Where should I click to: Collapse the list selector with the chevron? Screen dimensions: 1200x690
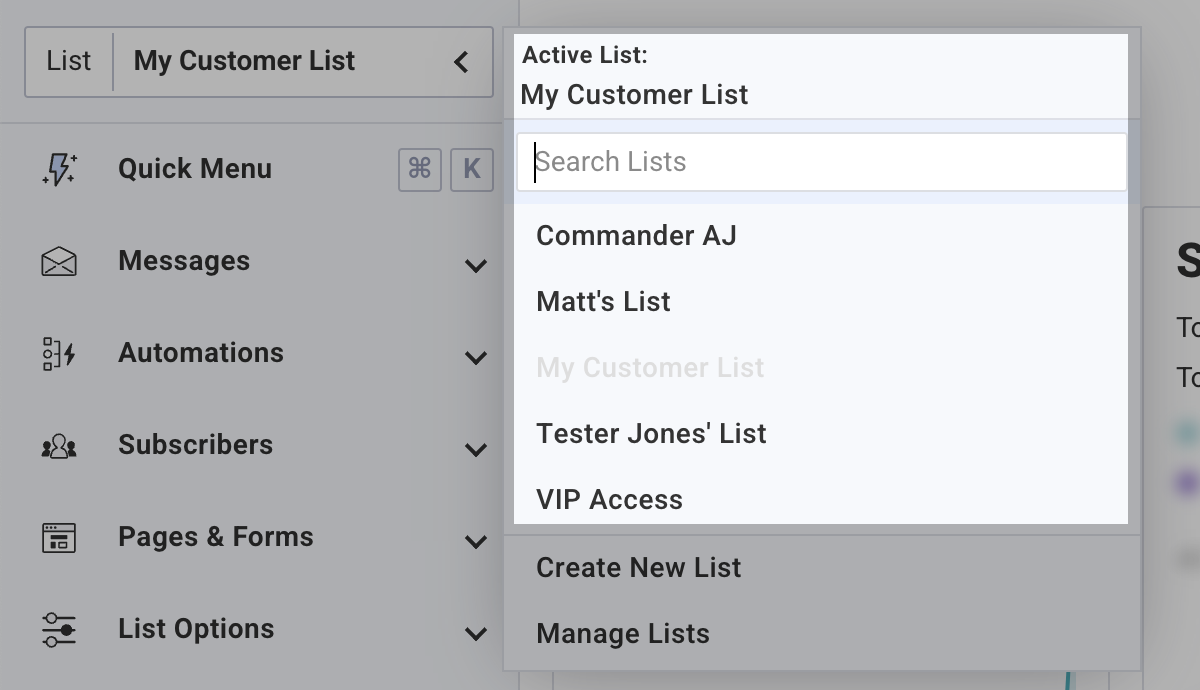461,62
